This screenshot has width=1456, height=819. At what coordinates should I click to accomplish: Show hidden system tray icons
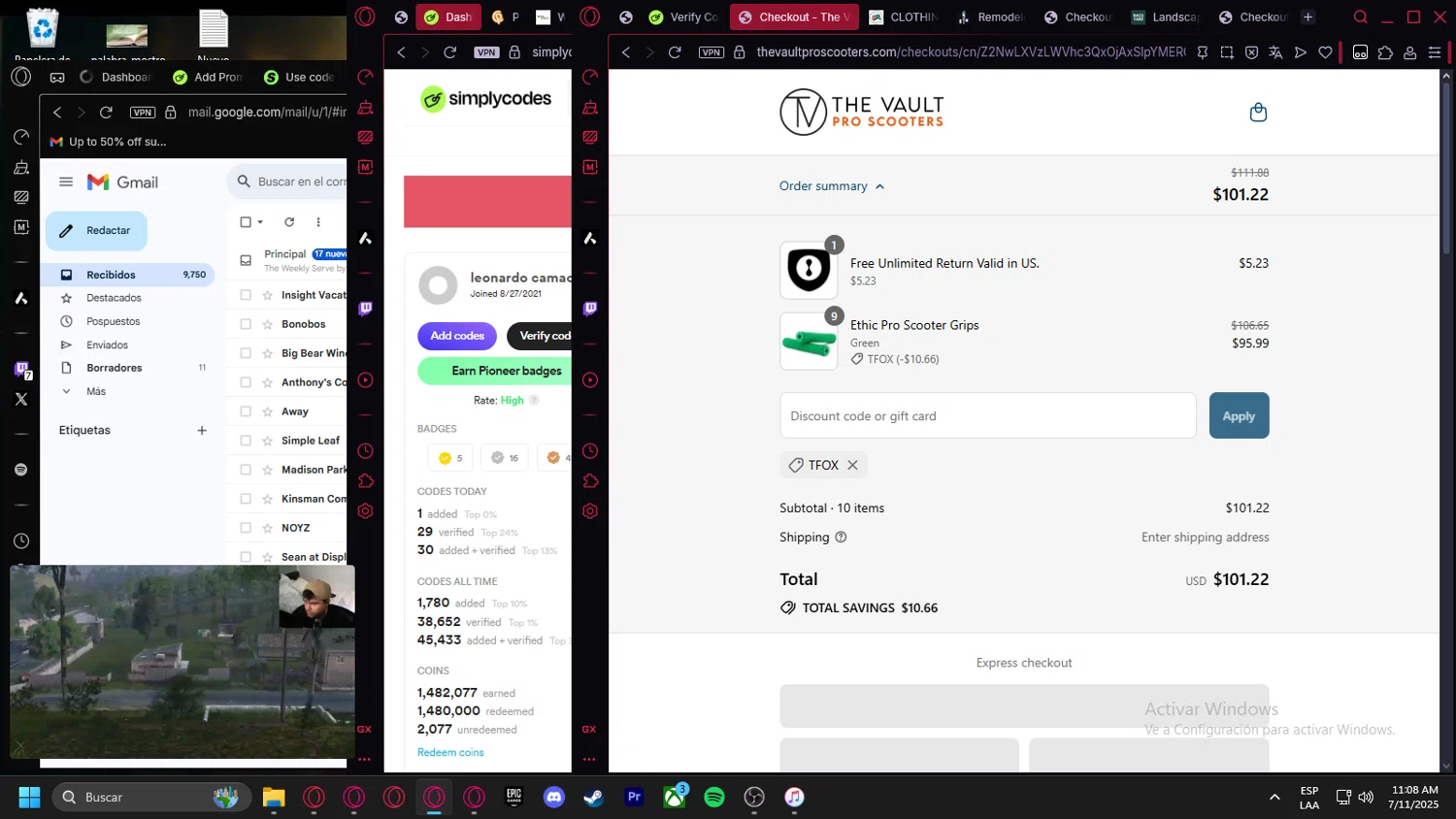point(1274,797)
